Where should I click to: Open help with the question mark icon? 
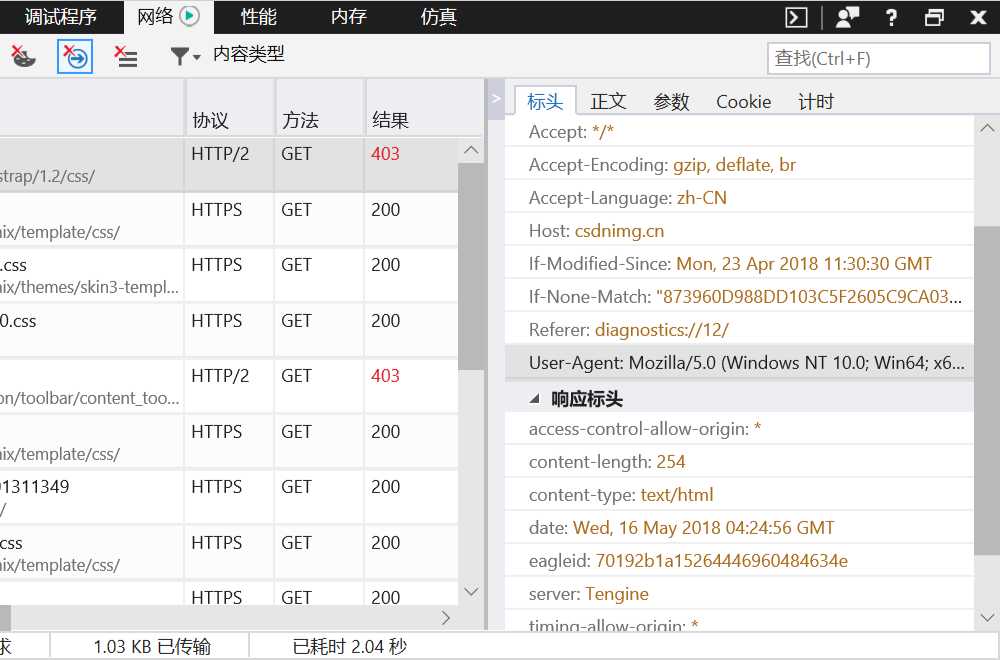tap(892, 17)
